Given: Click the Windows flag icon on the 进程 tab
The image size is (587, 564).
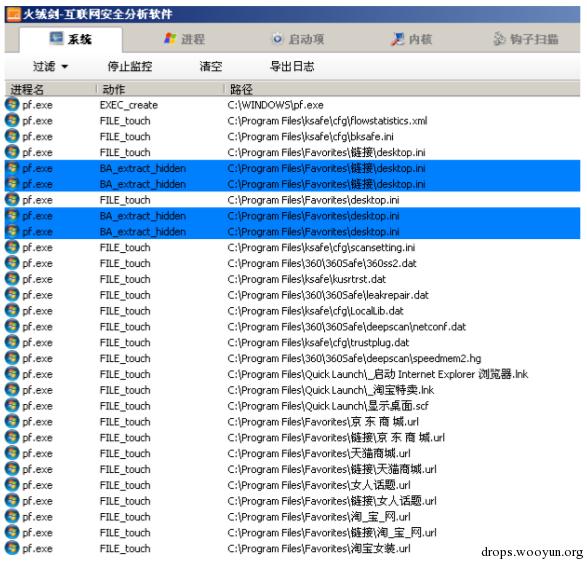Looking at the screenshot, I should pos(170,39).
